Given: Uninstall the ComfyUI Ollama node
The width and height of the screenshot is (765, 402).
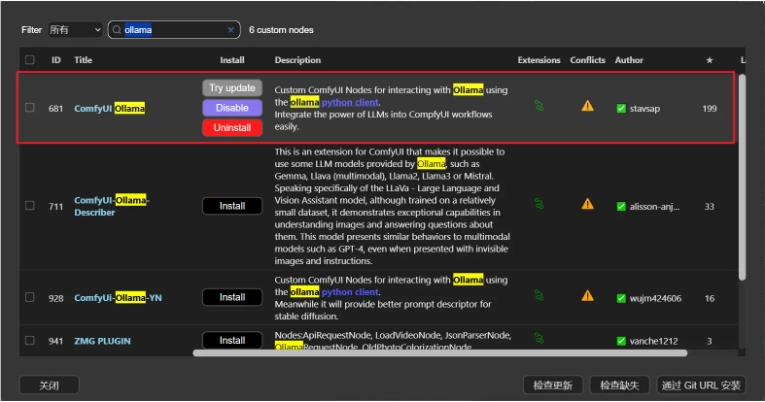Looking at the screenshot, I should pos(232,128).
